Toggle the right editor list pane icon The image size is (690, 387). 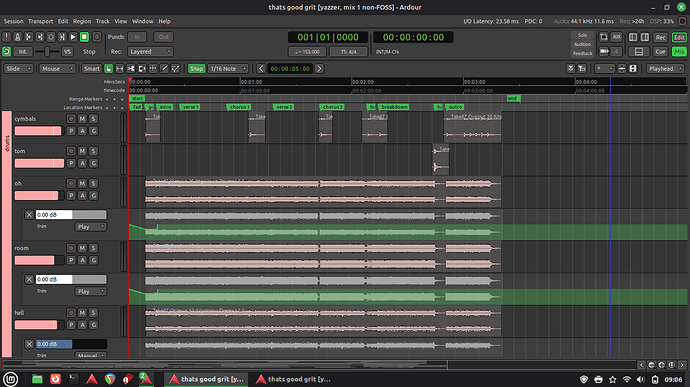[645, 37]
